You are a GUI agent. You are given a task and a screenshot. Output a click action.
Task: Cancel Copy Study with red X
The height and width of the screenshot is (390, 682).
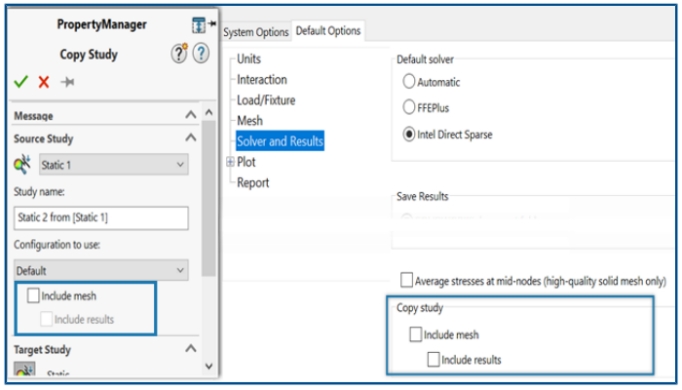(x=43, y=82)
